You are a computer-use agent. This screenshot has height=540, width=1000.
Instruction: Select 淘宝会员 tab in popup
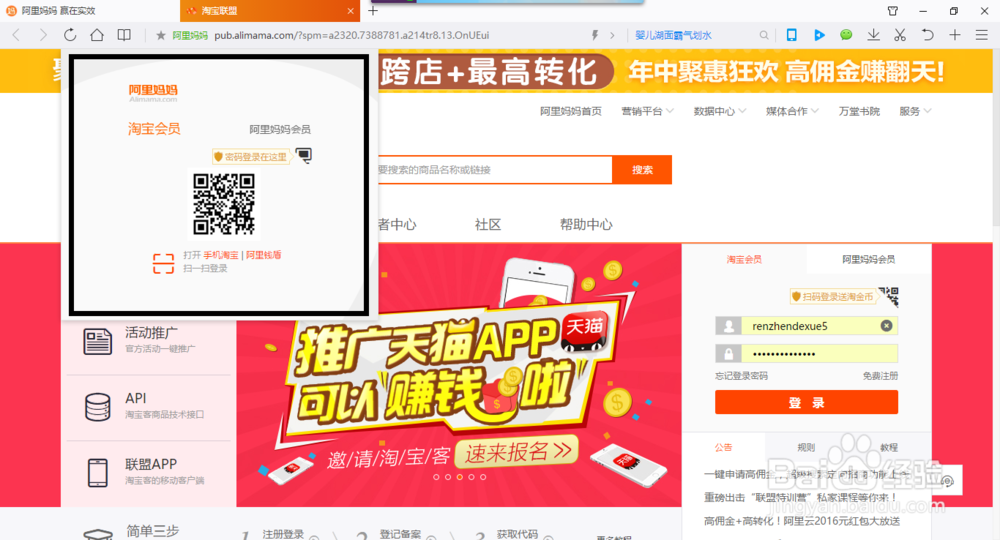154,129
